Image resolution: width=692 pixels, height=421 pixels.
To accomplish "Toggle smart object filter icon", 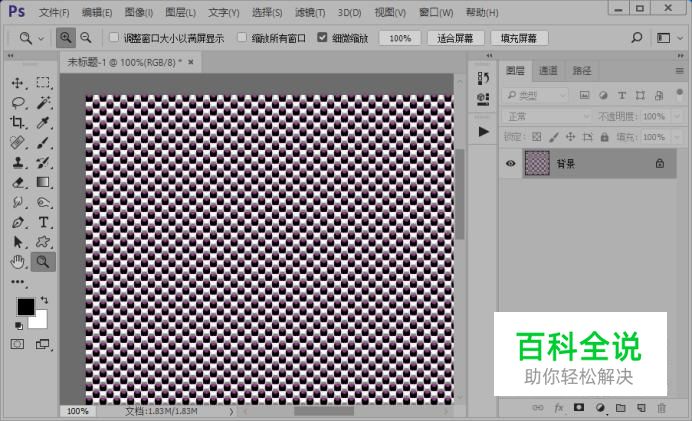I will click(x=659, y=95).
